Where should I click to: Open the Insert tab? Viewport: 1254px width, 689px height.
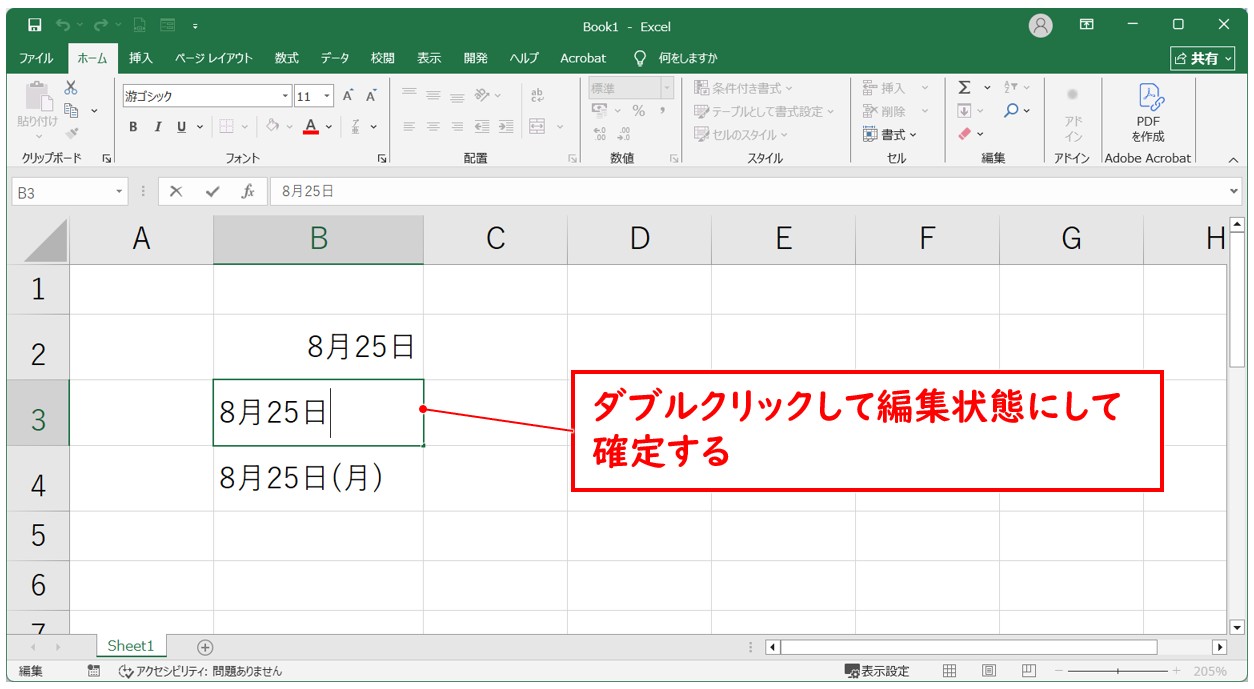141,58
